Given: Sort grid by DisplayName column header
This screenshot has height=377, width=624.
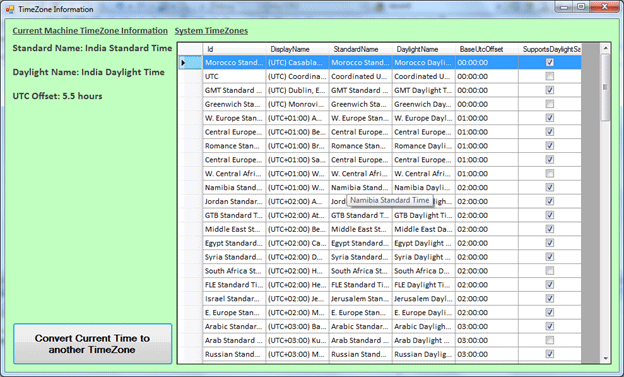Looking at the screenshot, I should [x=297, y=49].
